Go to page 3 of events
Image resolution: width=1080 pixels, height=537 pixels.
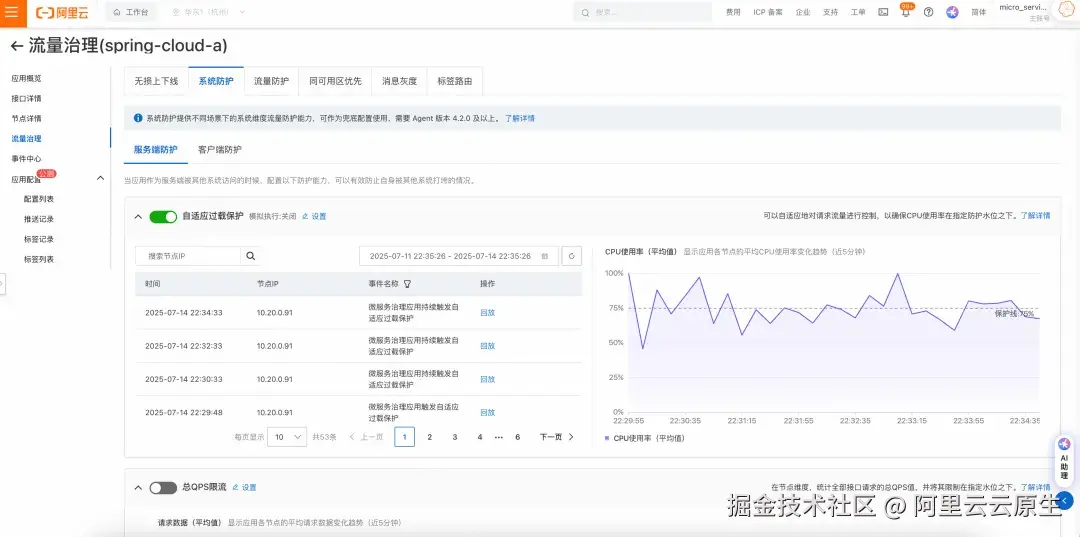point(455,436)
